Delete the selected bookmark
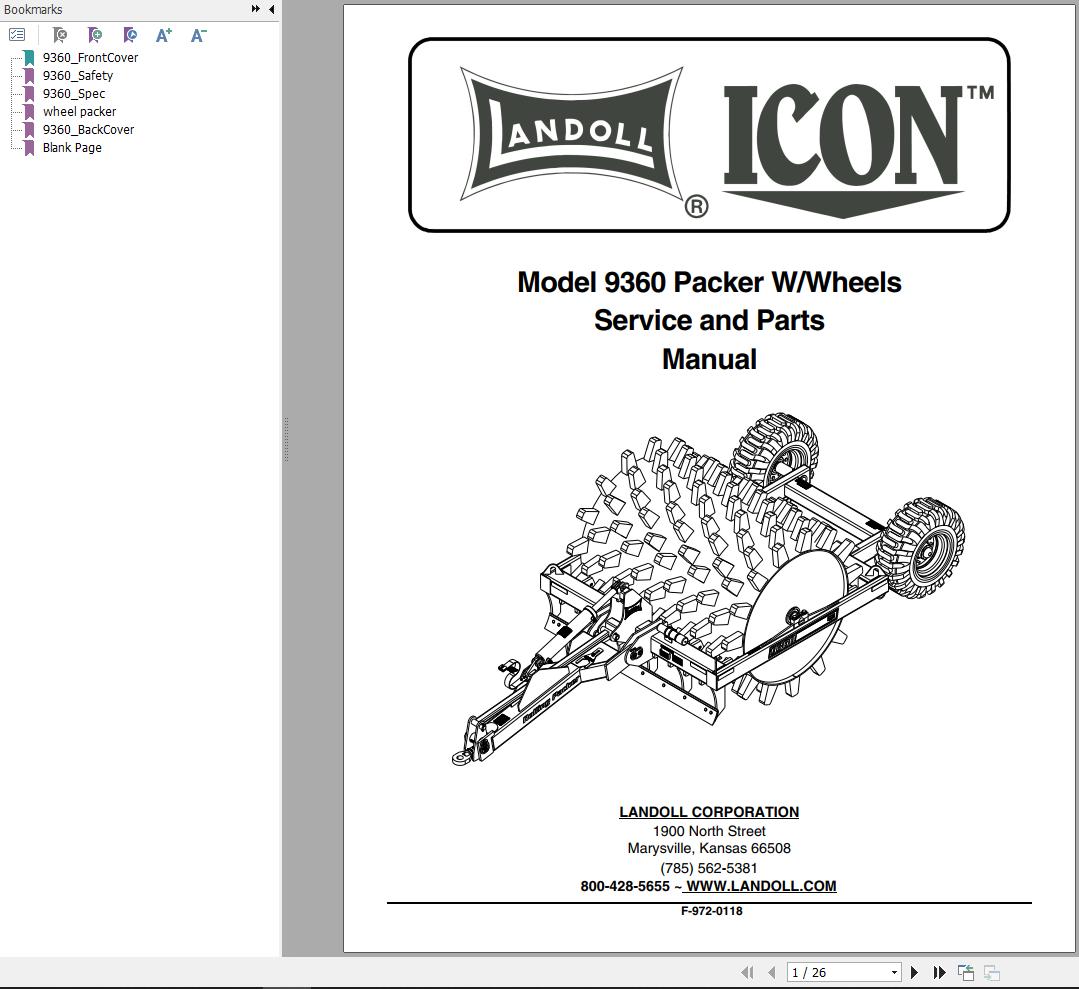 pyautogui.click(x=59, y=34)
